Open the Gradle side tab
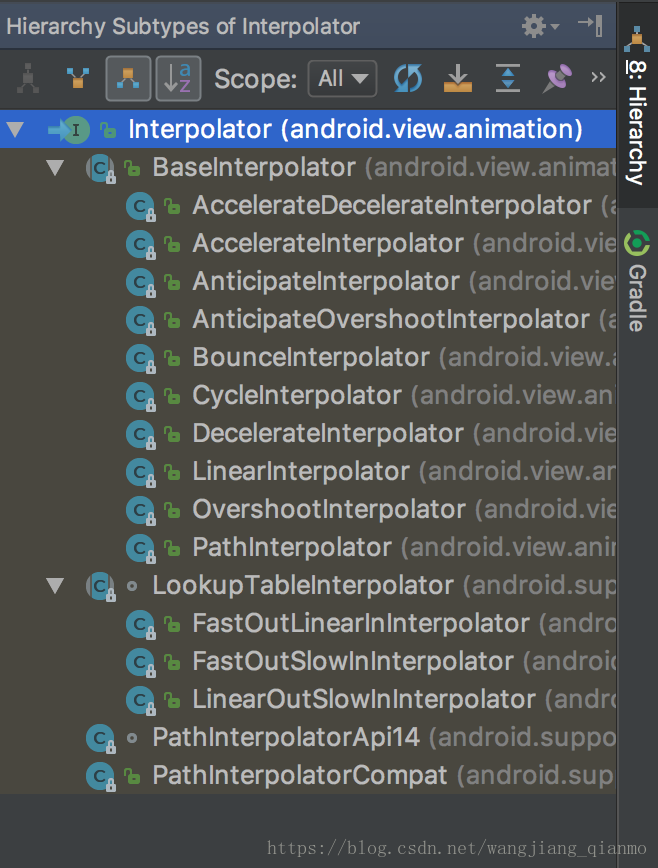 tap(637, 281)
